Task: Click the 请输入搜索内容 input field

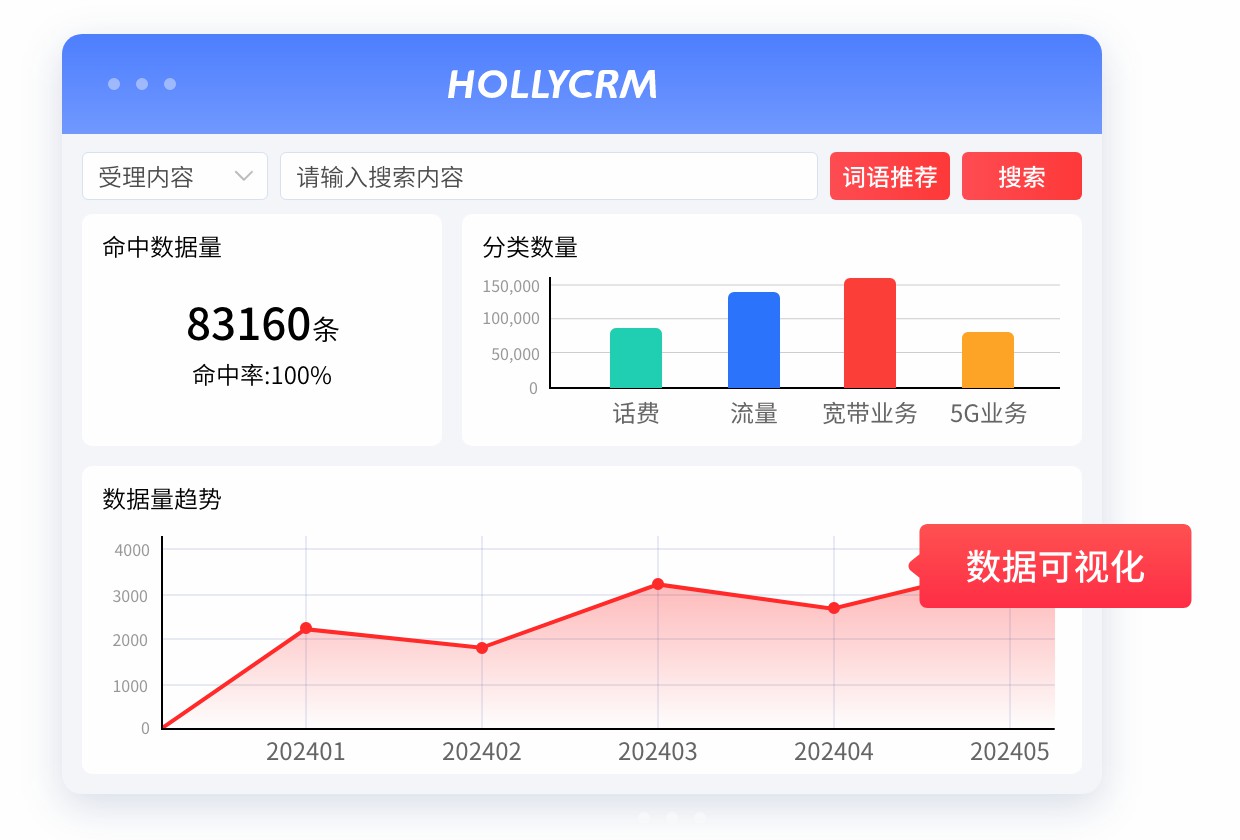Action: tap(550, 176)
